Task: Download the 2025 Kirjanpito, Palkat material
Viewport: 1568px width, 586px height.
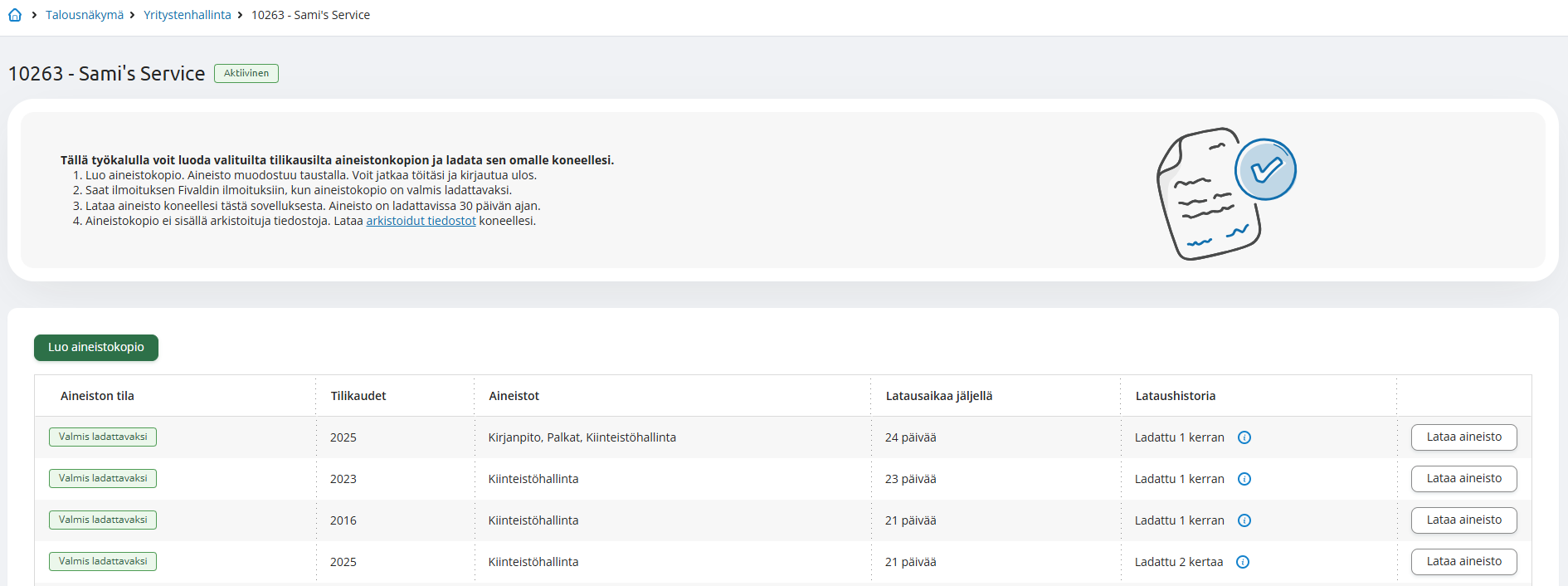Action: [x=1463, y=437]
